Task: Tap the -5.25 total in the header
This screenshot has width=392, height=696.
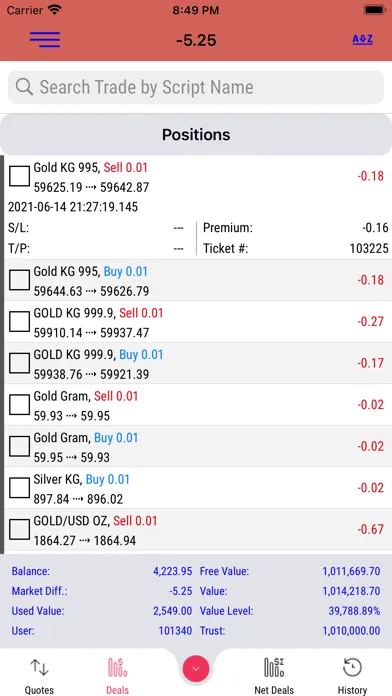Action: pos(196,40)
